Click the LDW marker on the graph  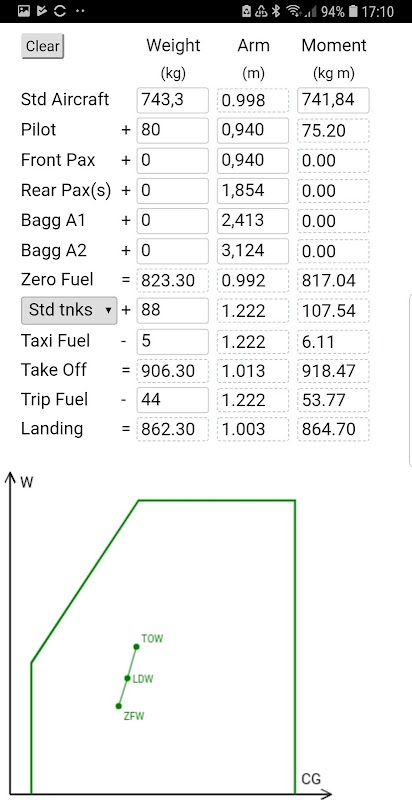127,678
